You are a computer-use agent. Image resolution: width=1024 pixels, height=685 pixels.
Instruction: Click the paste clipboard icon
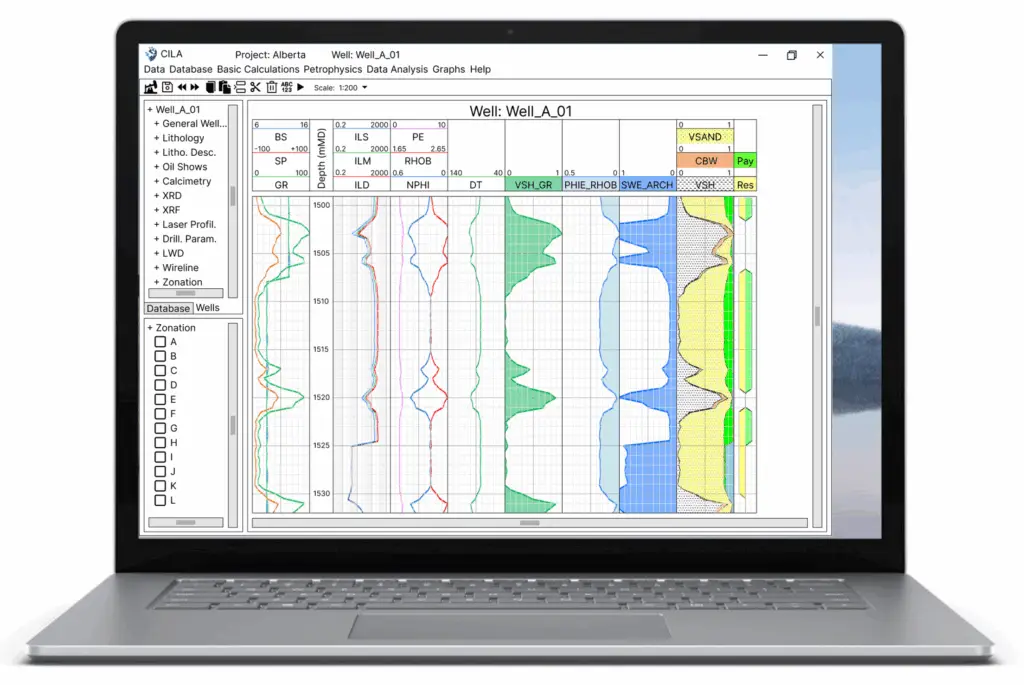[225, 87]
